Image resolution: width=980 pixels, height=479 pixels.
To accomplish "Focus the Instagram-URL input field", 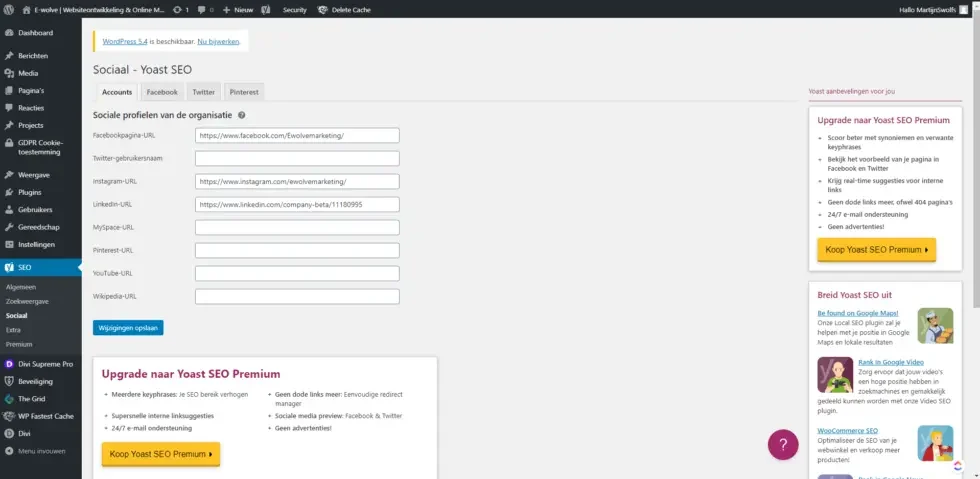I will click(297, 181).
